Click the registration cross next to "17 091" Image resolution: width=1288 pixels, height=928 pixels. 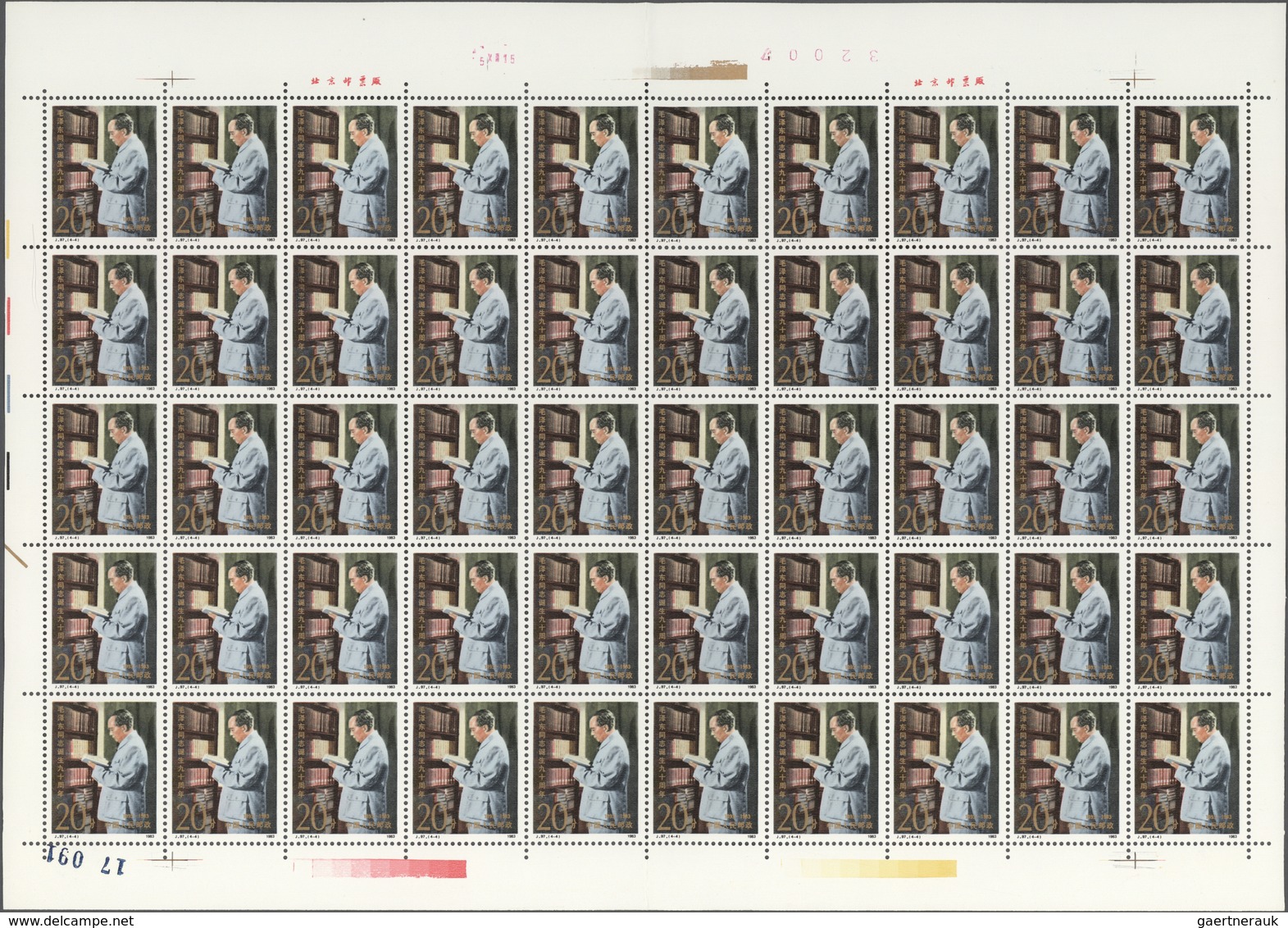[x=171, y=860]
